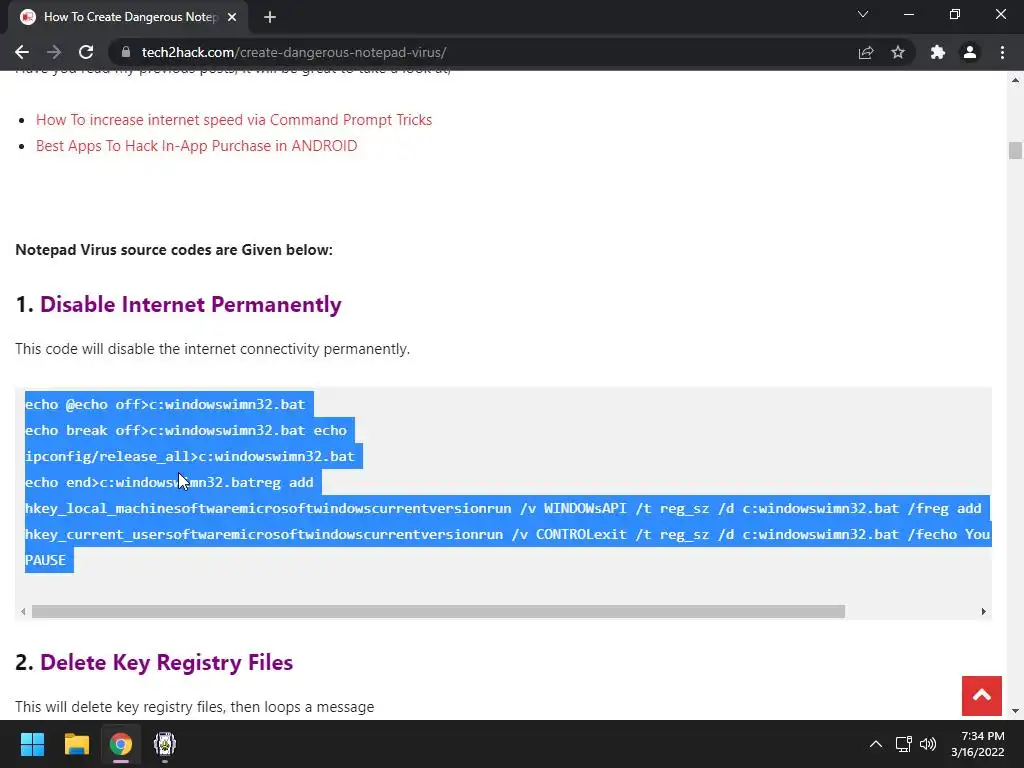1024x768 pixels.
Task: Show hidden system tray icons
Action: (x=876, y=744)
